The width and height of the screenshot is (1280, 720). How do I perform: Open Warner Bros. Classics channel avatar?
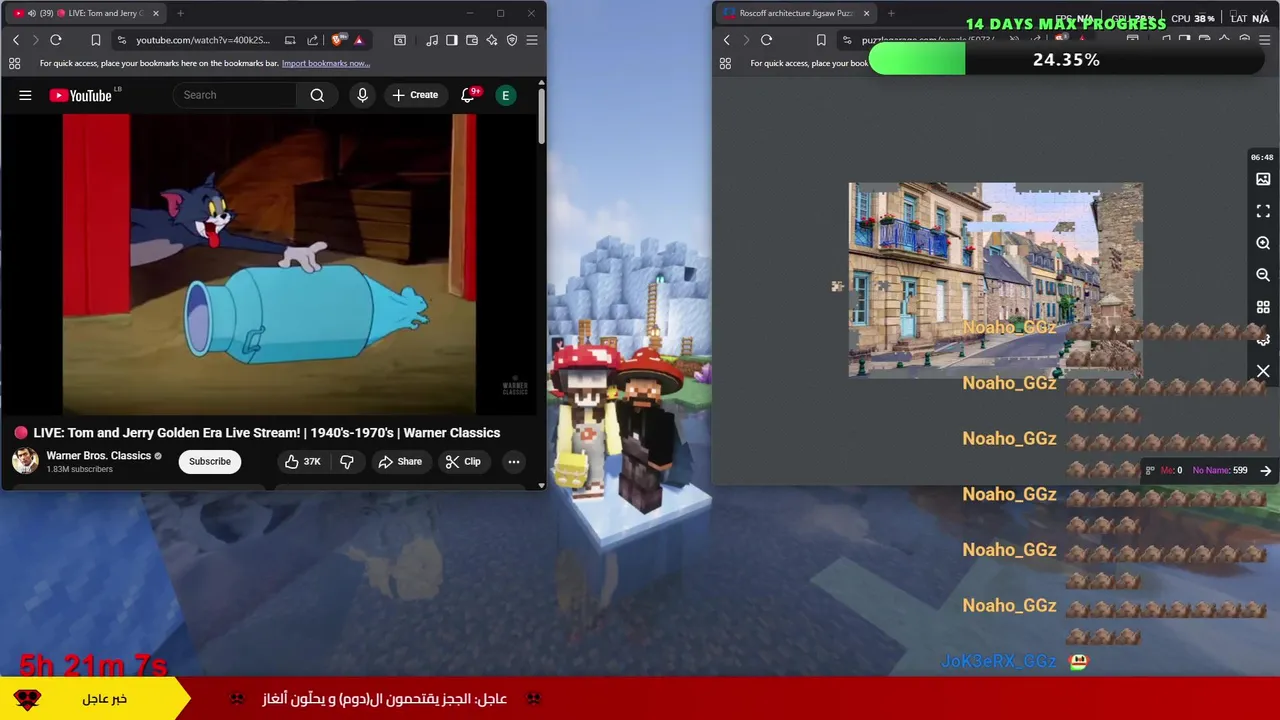coord(25,461)
